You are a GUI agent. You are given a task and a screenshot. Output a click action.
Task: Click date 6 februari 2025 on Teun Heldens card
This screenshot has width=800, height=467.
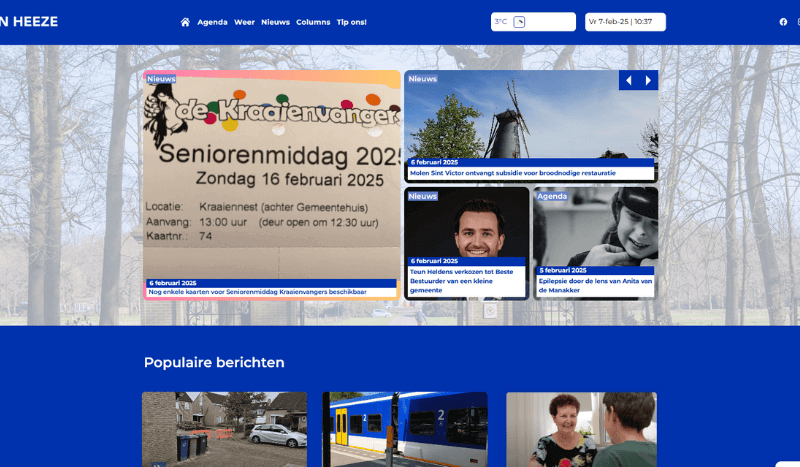[434, 261]
